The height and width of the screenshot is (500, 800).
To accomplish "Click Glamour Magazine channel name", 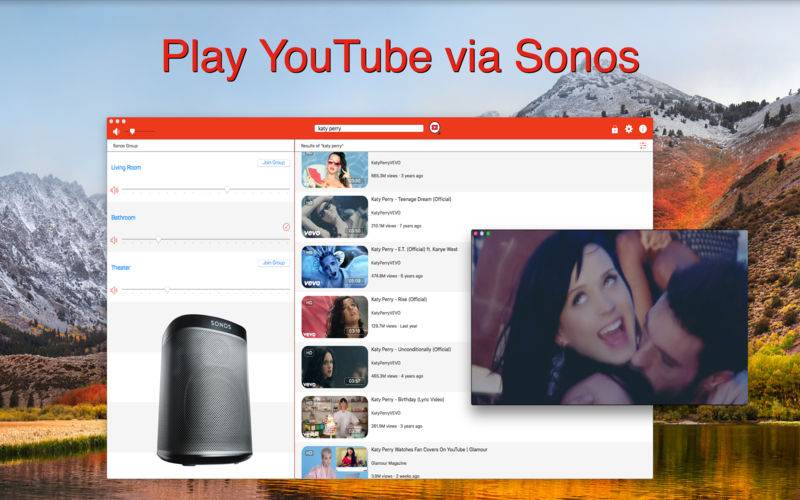I will pyautogui.click(x=389, y=463).
